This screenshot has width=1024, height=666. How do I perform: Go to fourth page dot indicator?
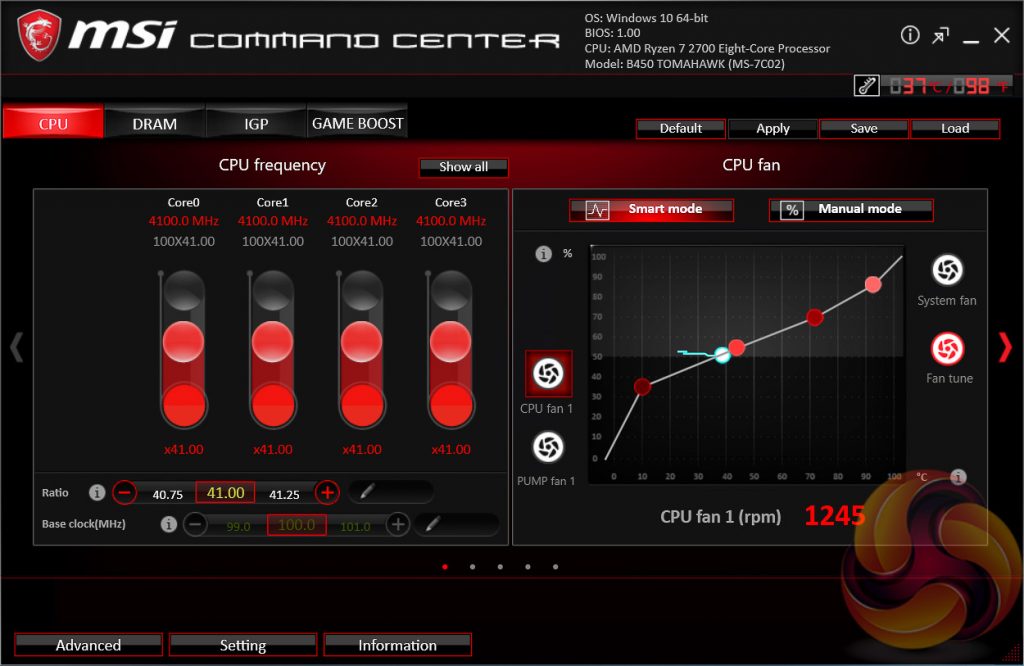click(x=528, y=567)
